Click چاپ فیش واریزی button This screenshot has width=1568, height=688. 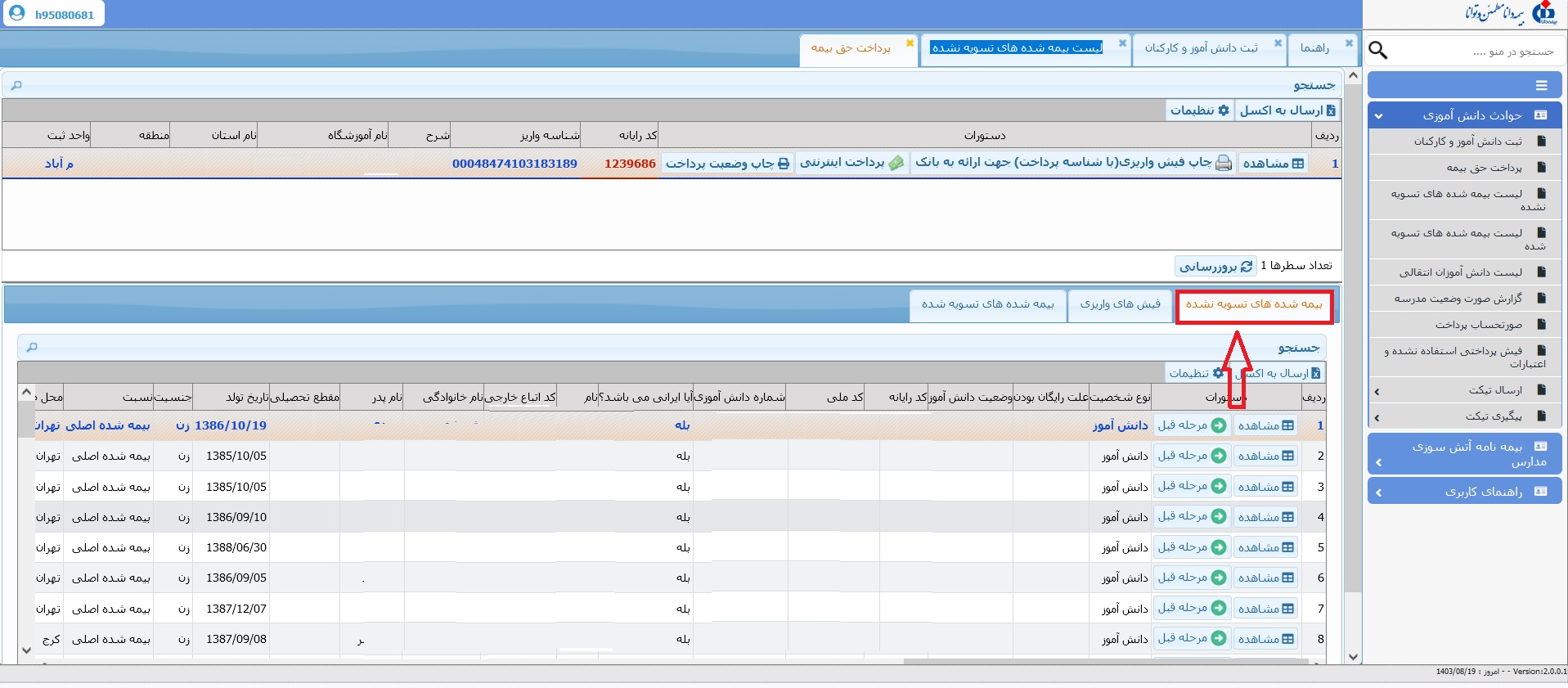coord(1073,163)
